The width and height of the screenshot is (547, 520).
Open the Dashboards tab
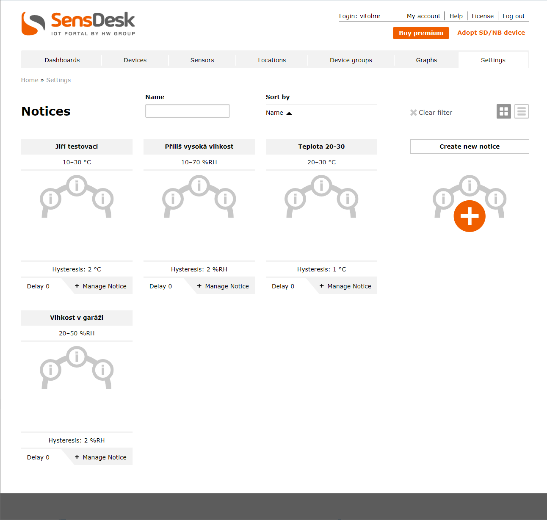(x=62, y=60)
